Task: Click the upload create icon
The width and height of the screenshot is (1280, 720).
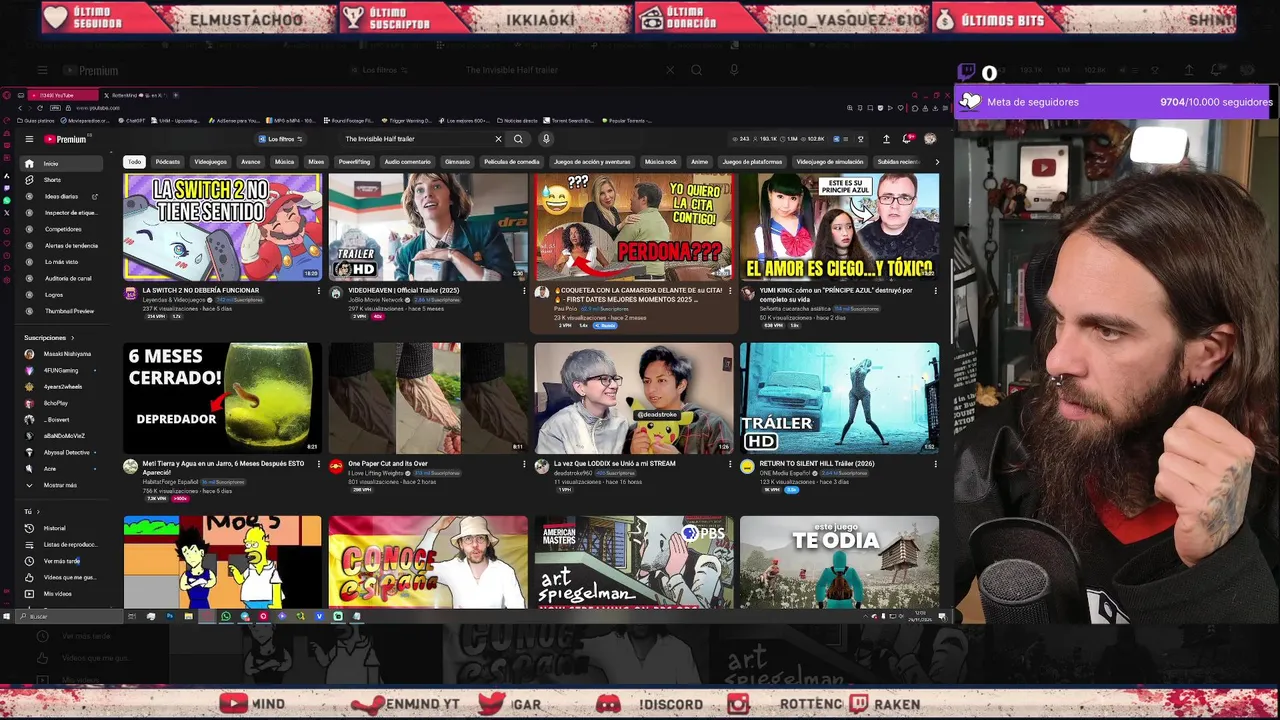Action: pos(886,139)
